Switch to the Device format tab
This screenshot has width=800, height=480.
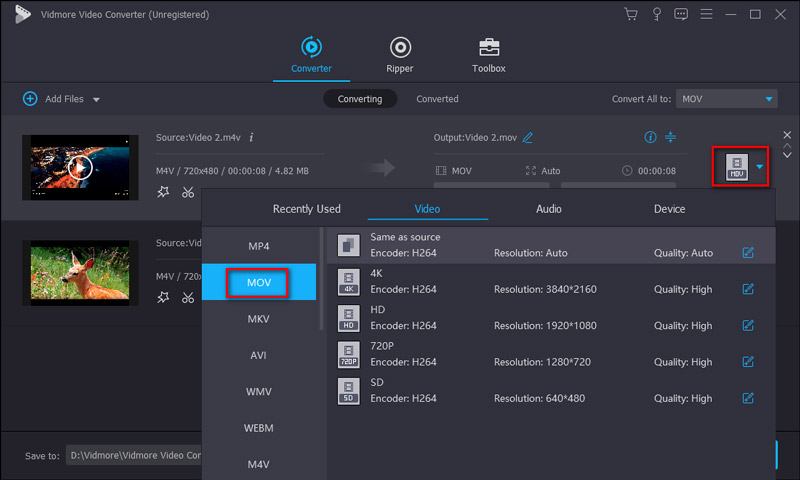[x=669, y=209]
